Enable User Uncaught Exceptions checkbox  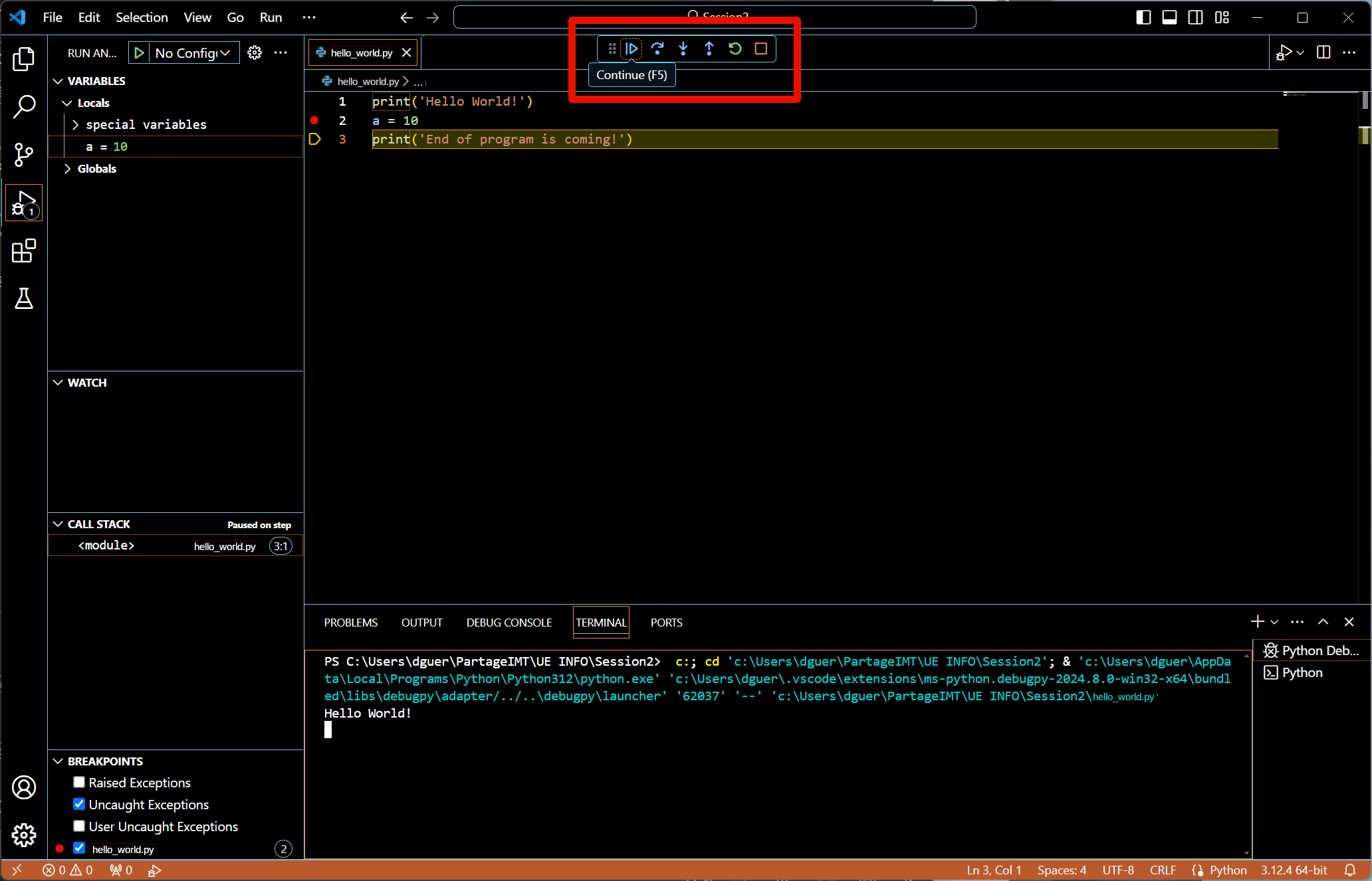pos(79,826)
